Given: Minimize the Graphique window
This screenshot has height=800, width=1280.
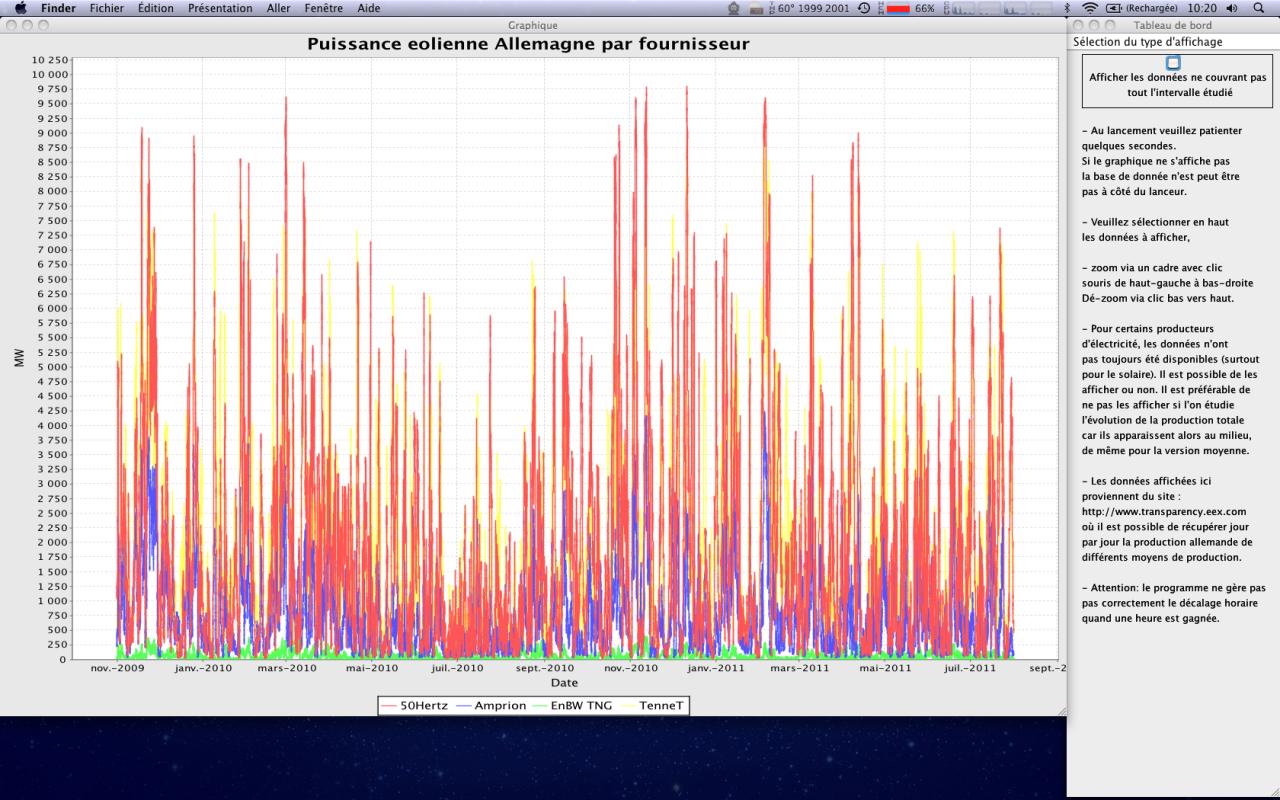Looking at the screenshot, I should (x=27, y=25).
